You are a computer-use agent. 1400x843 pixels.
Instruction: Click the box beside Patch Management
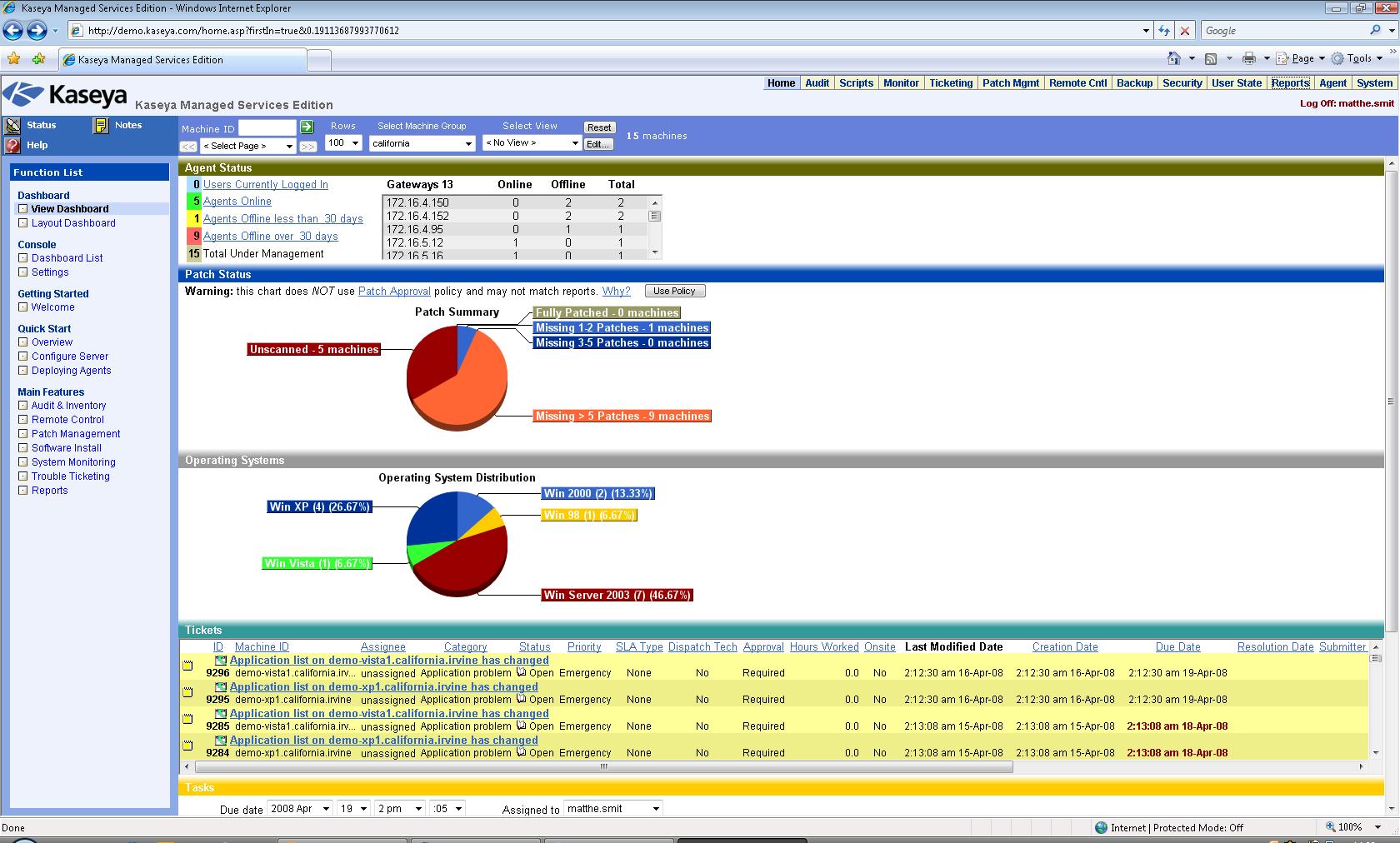point(23,434)
